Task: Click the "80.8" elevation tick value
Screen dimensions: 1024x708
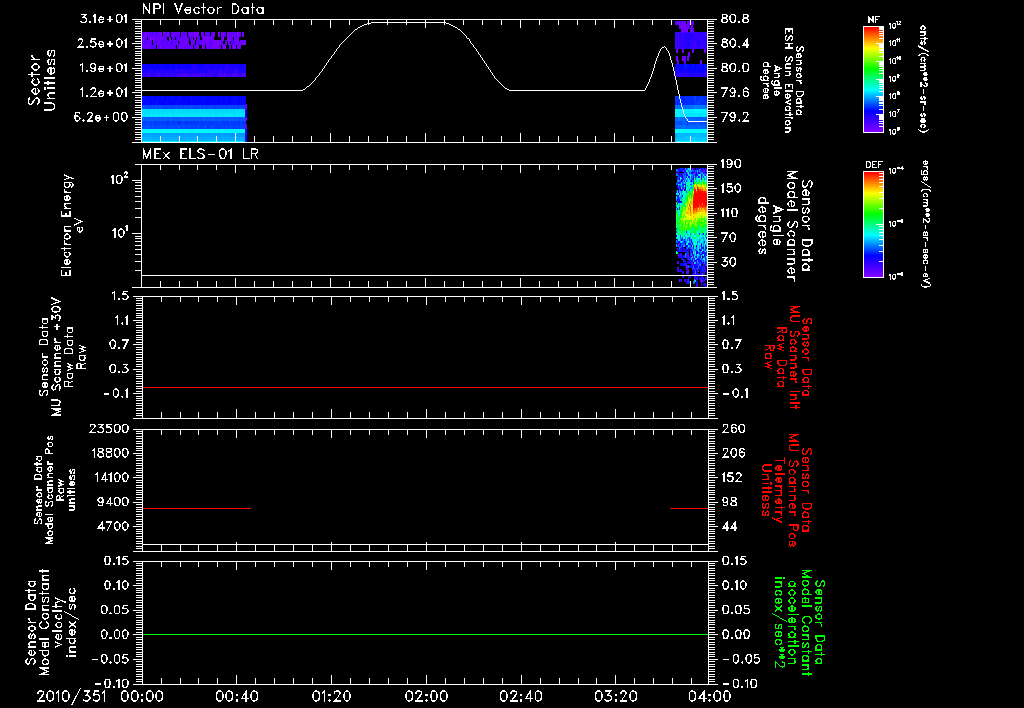Action: [735, 19]
